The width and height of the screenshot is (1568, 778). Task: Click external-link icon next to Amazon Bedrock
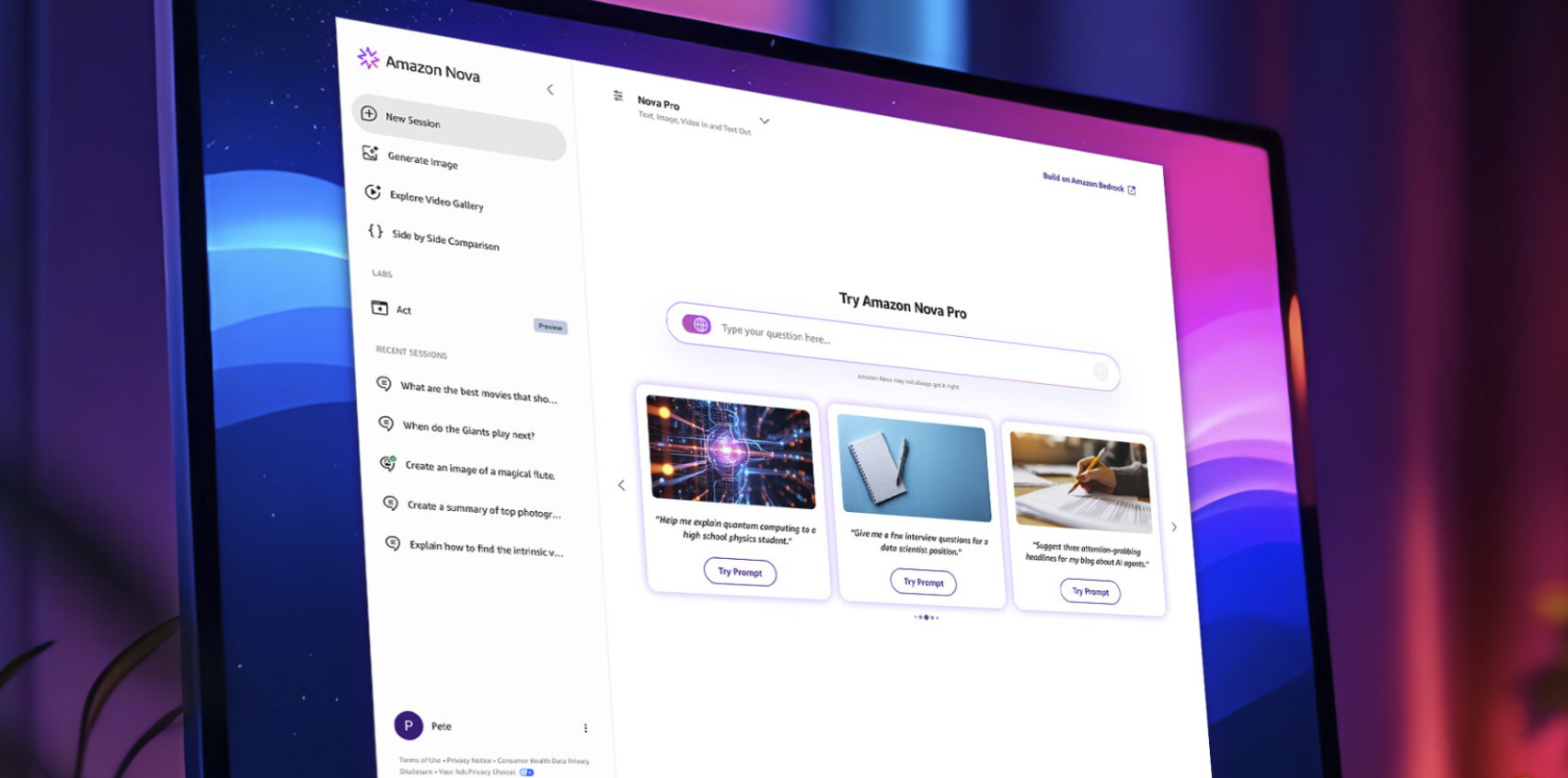pos(1132,191)
